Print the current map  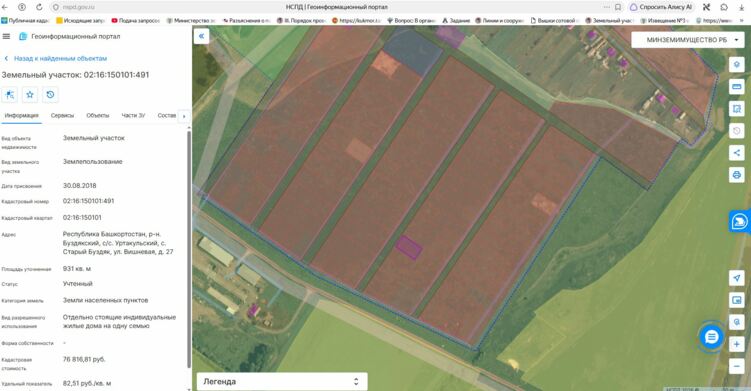tap(737, 174)
